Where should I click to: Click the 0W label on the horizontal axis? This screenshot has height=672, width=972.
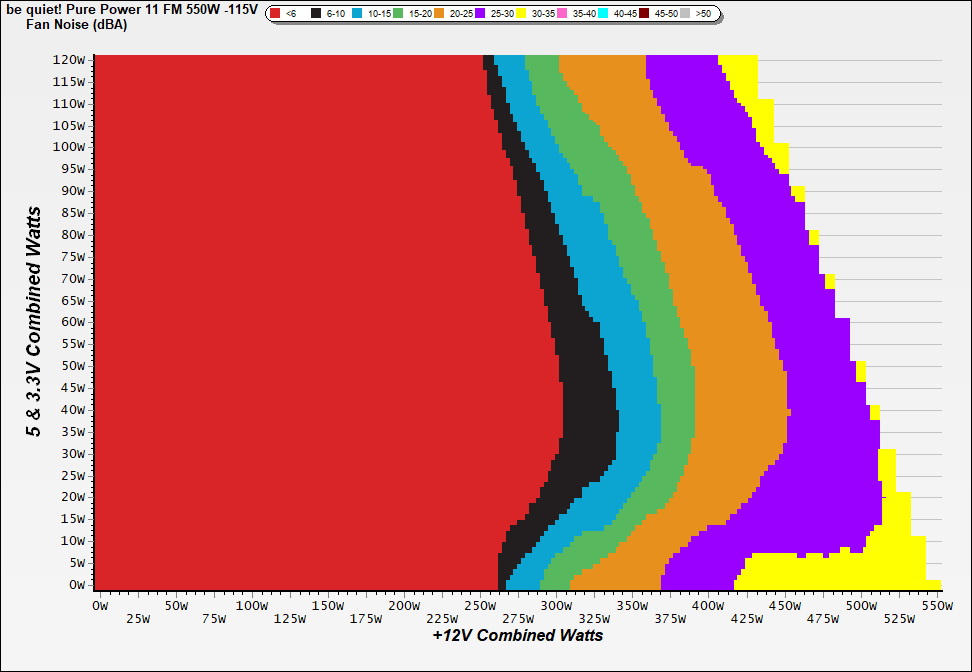coord(100,606)
